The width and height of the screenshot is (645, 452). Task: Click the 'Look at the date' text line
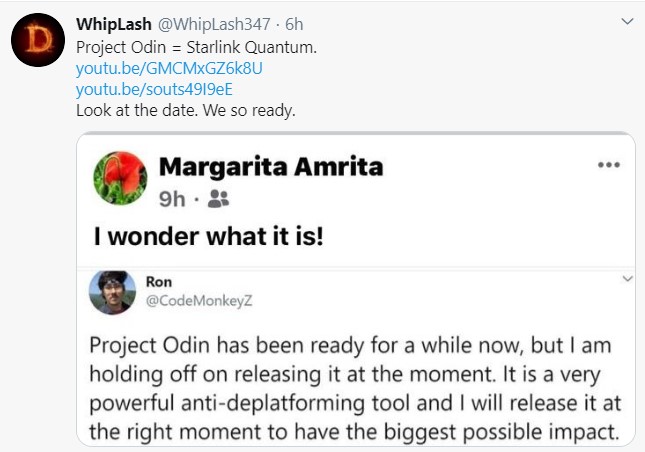186,110
